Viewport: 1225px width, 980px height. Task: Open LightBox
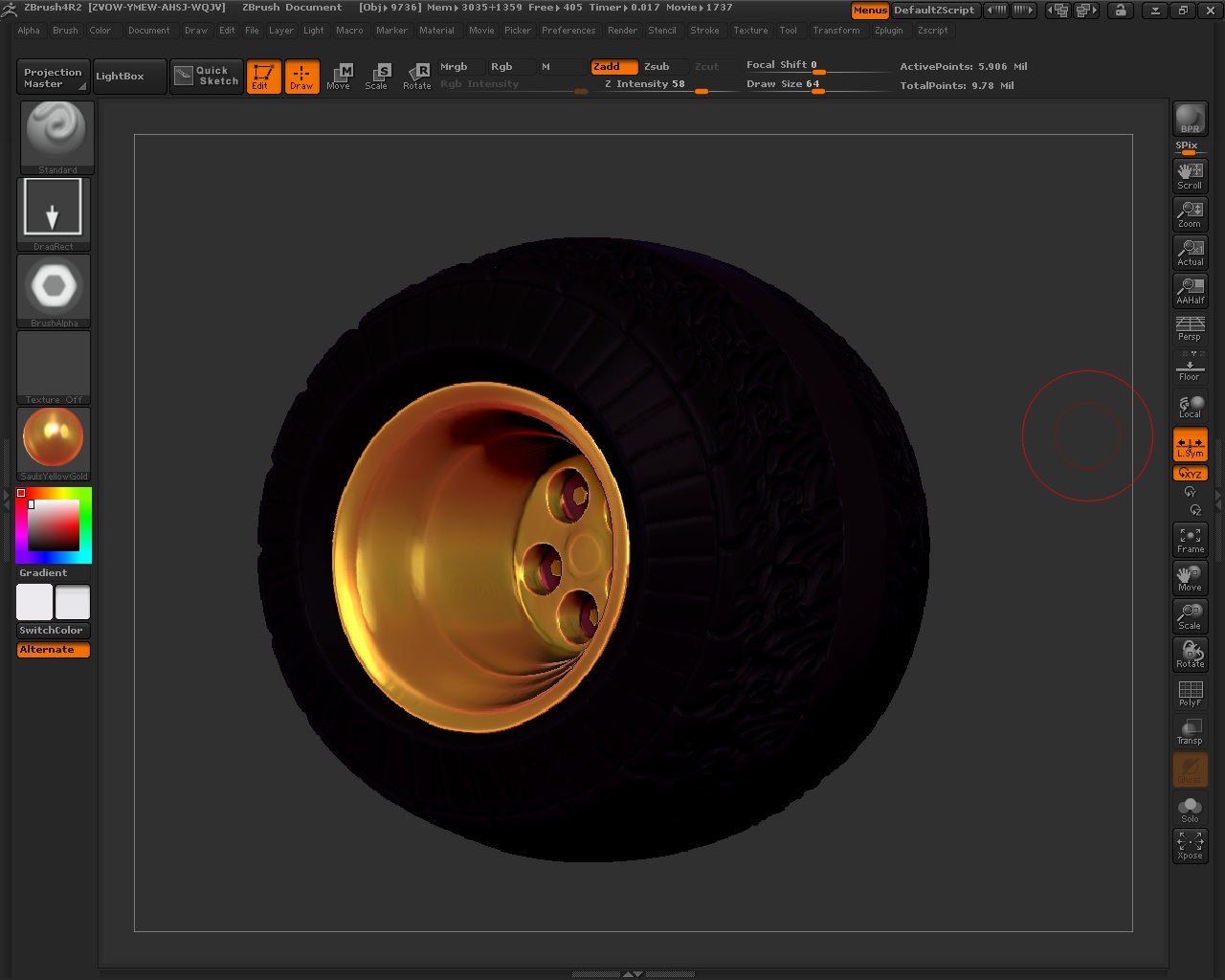[x=128, y=76]
